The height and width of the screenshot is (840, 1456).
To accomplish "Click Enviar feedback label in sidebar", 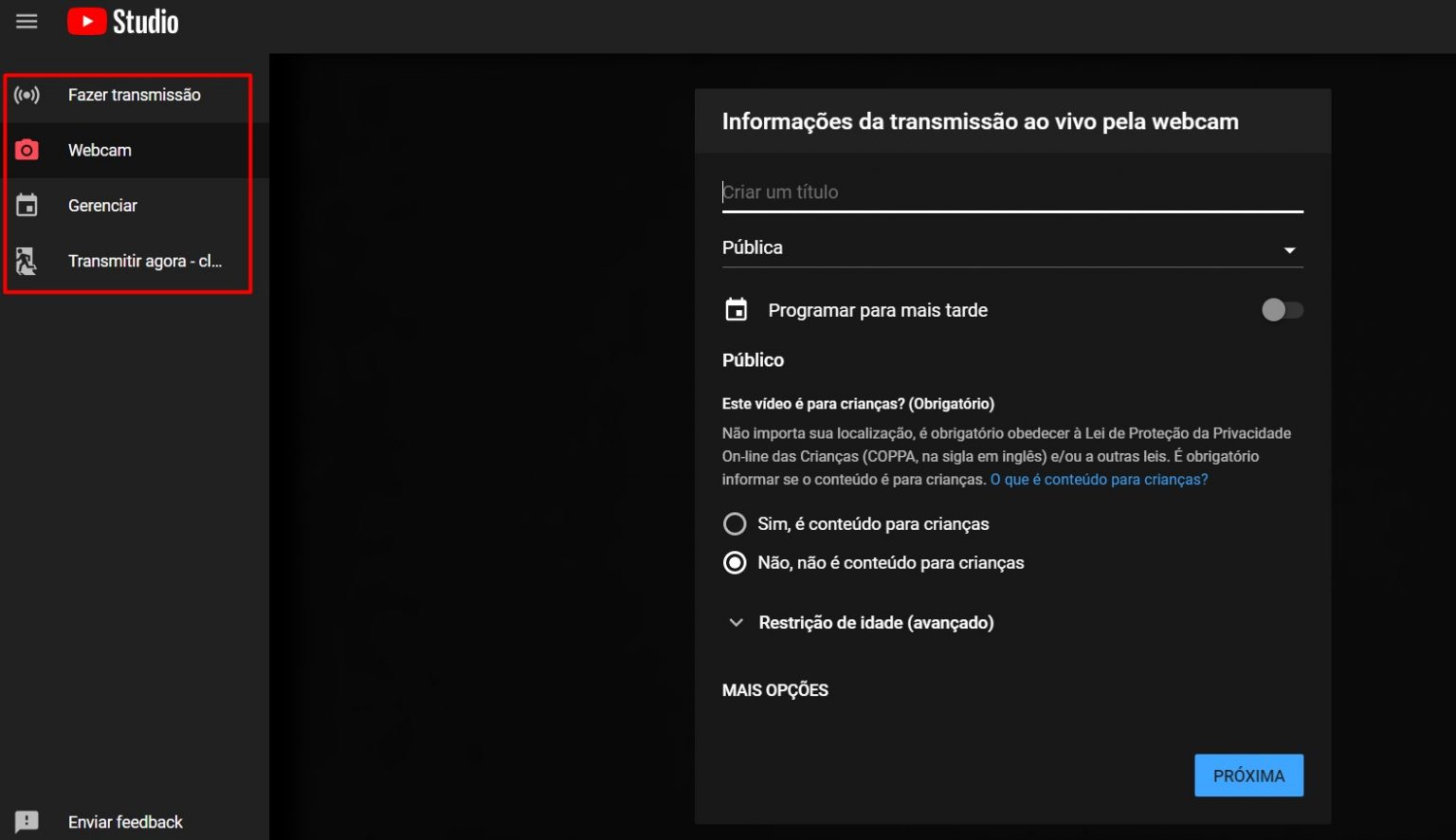I will pyautogui.click(x=125, y=822).
